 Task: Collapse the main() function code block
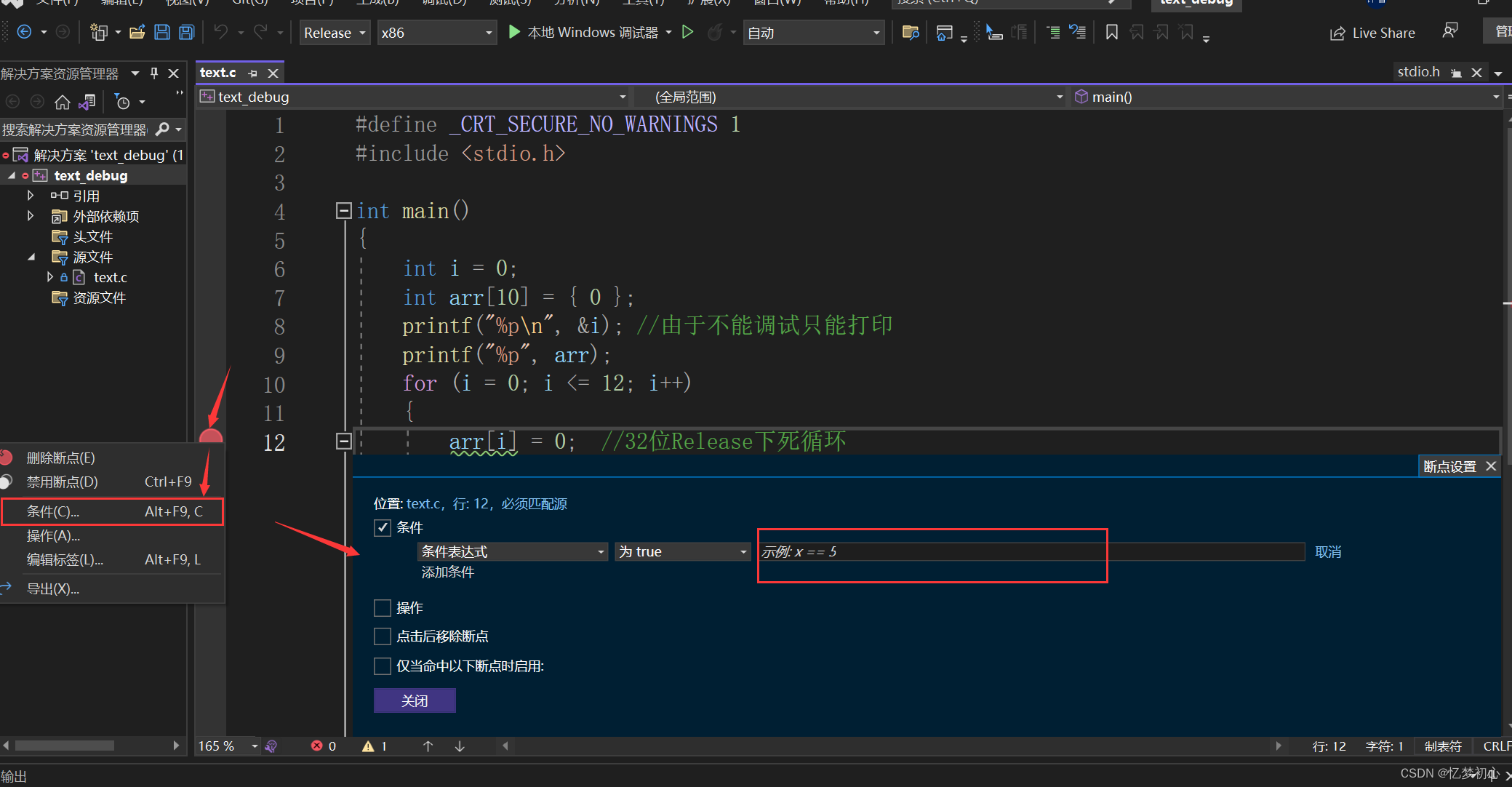coord(344,211)
